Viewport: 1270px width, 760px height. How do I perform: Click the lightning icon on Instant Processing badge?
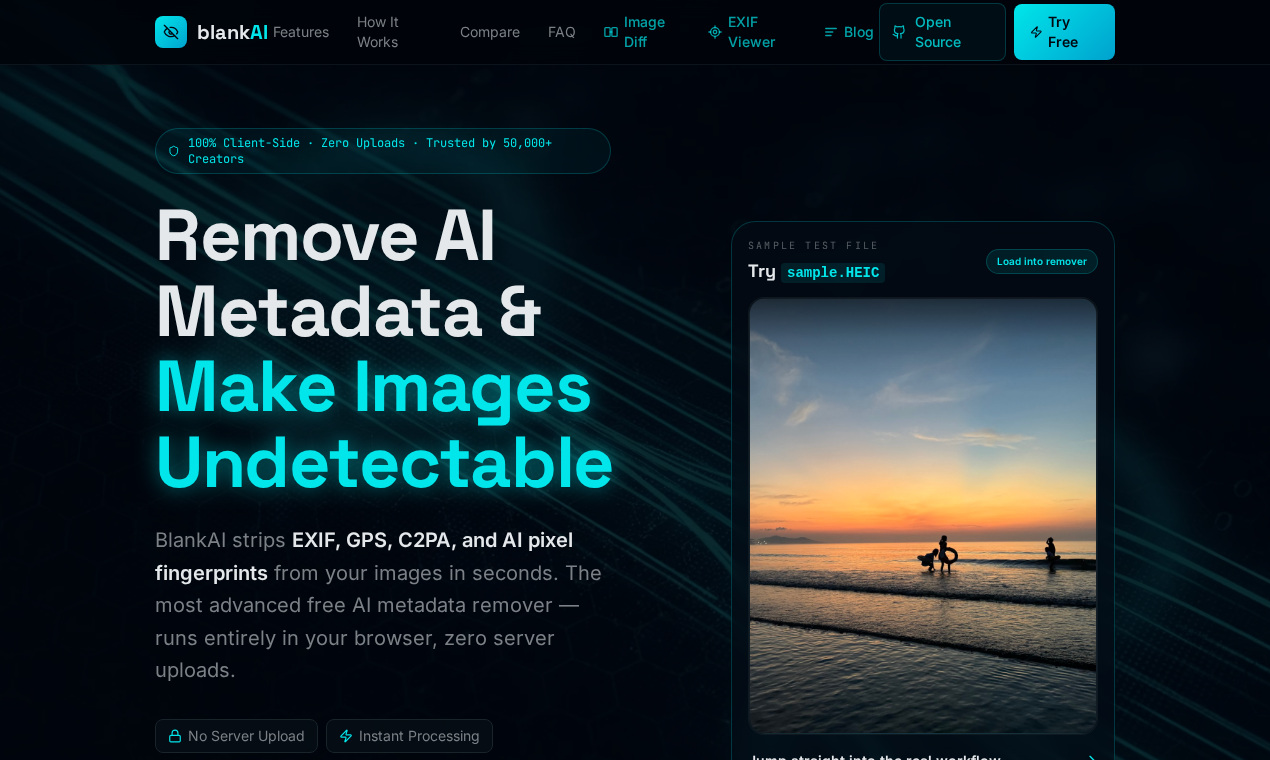pyautogui.click(x=344, y=735)
